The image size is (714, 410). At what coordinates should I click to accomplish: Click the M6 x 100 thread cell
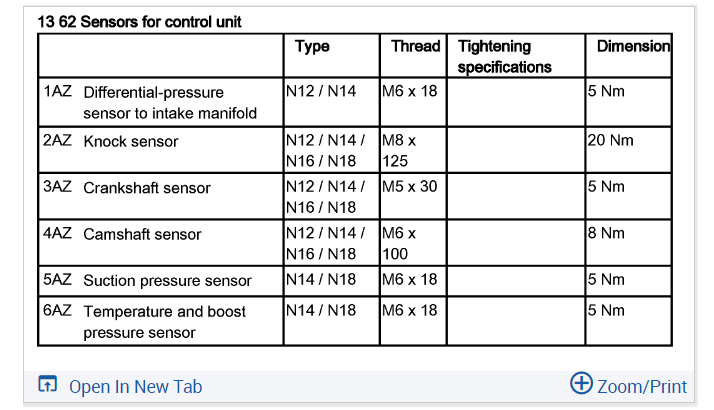399,243
